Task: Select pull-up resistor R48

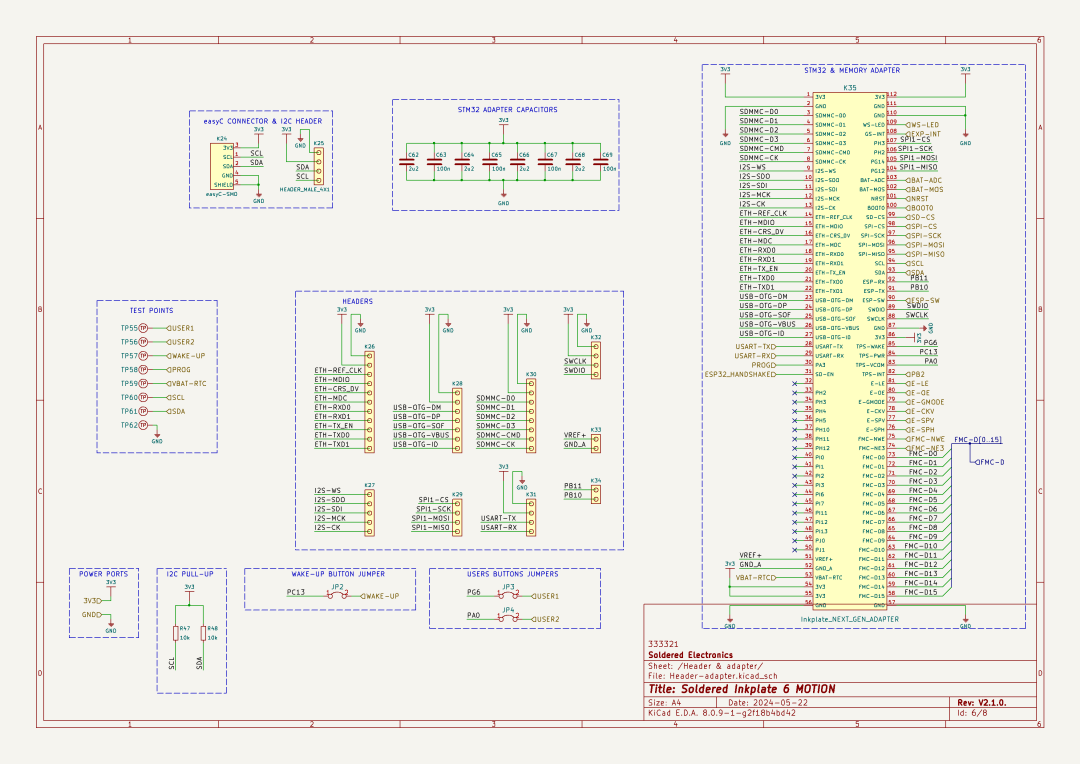Action: click(203, 633)
